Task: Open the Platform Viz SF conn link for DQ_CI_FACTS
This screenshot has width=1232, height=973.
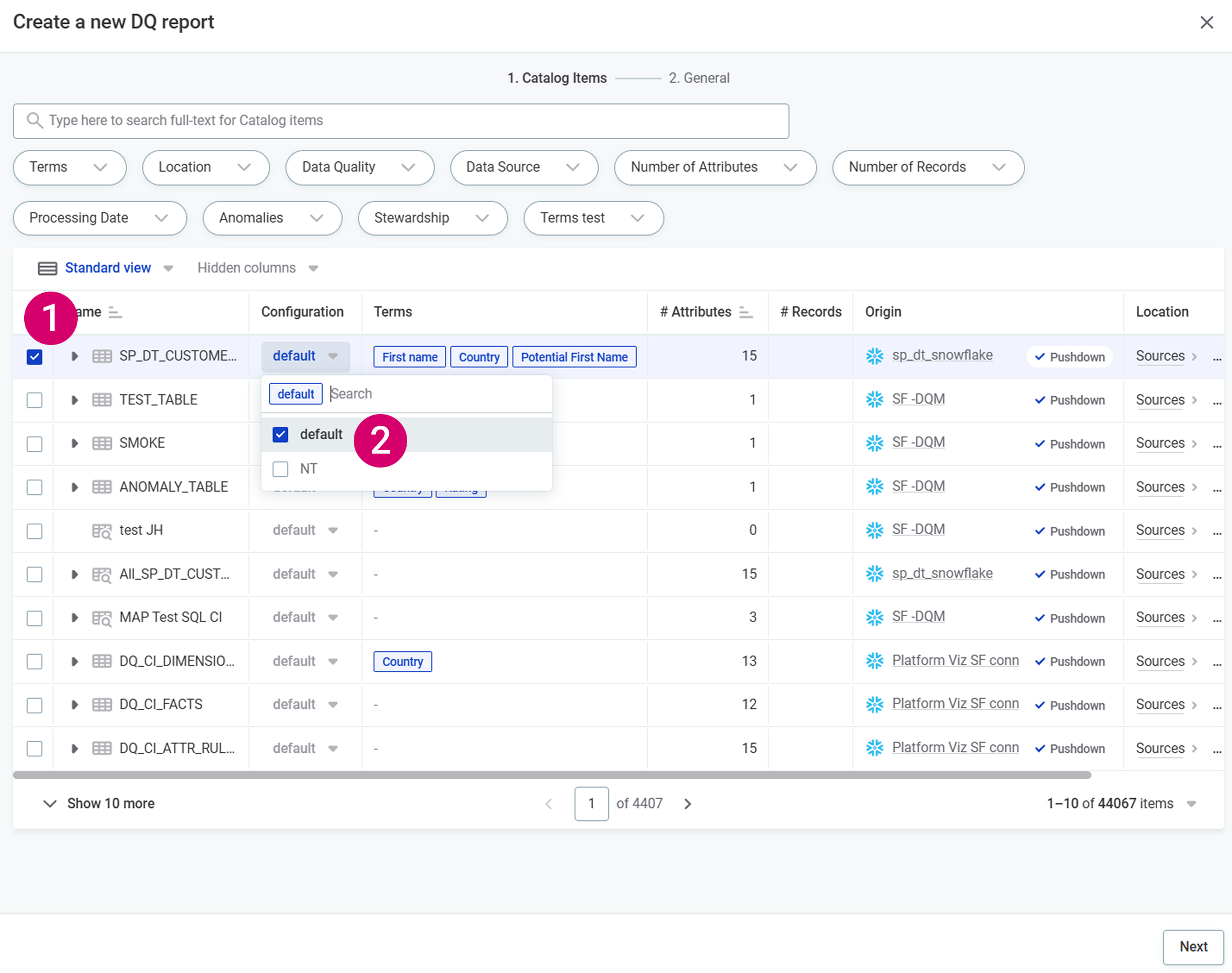Action: tap(955, 704)
